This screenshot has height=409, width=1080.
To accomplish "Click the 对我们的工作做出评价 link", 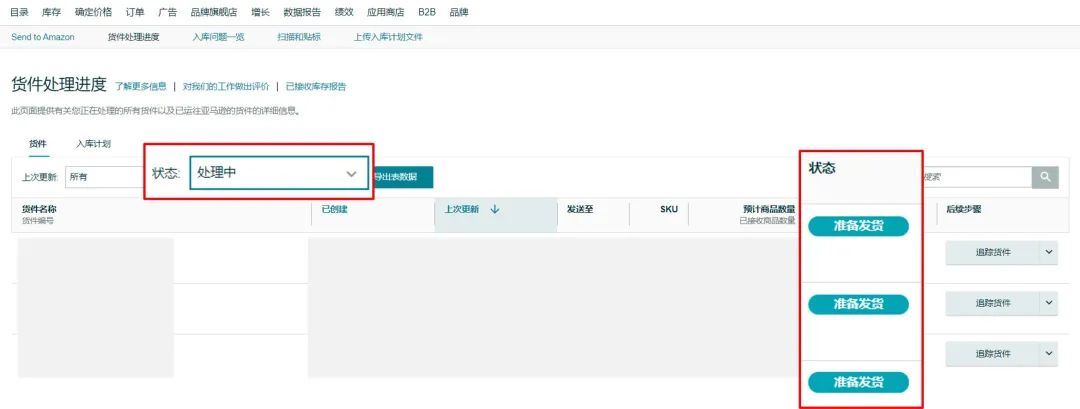I will [x=226, y=87].
